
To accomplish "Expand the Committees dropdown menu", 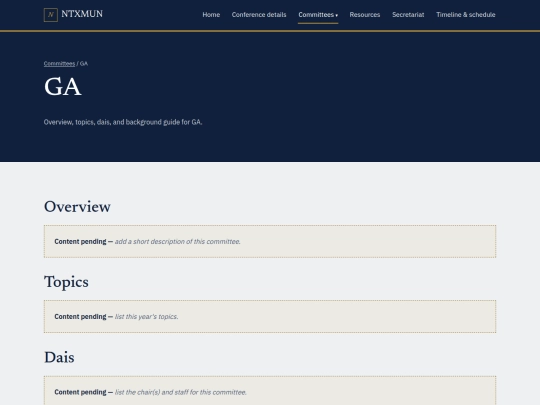I will (x=318, y=15).
